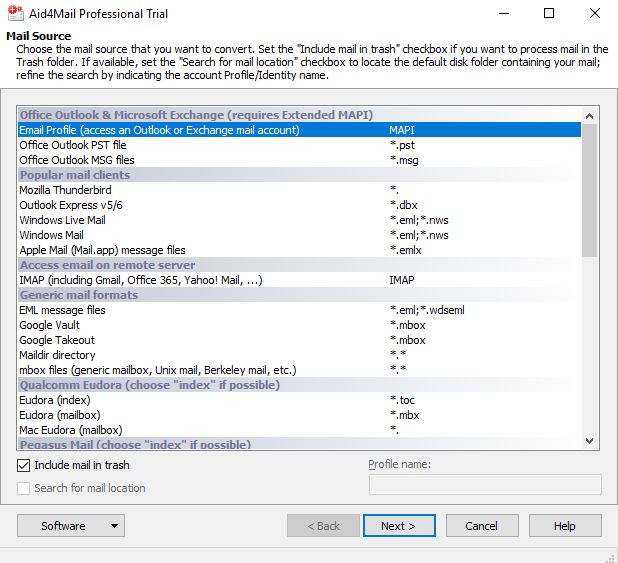Viewport: 618px width, 563px height.
Task: Open the Software dropdown button
Action: pyautogui.click(x=71, y=526)
